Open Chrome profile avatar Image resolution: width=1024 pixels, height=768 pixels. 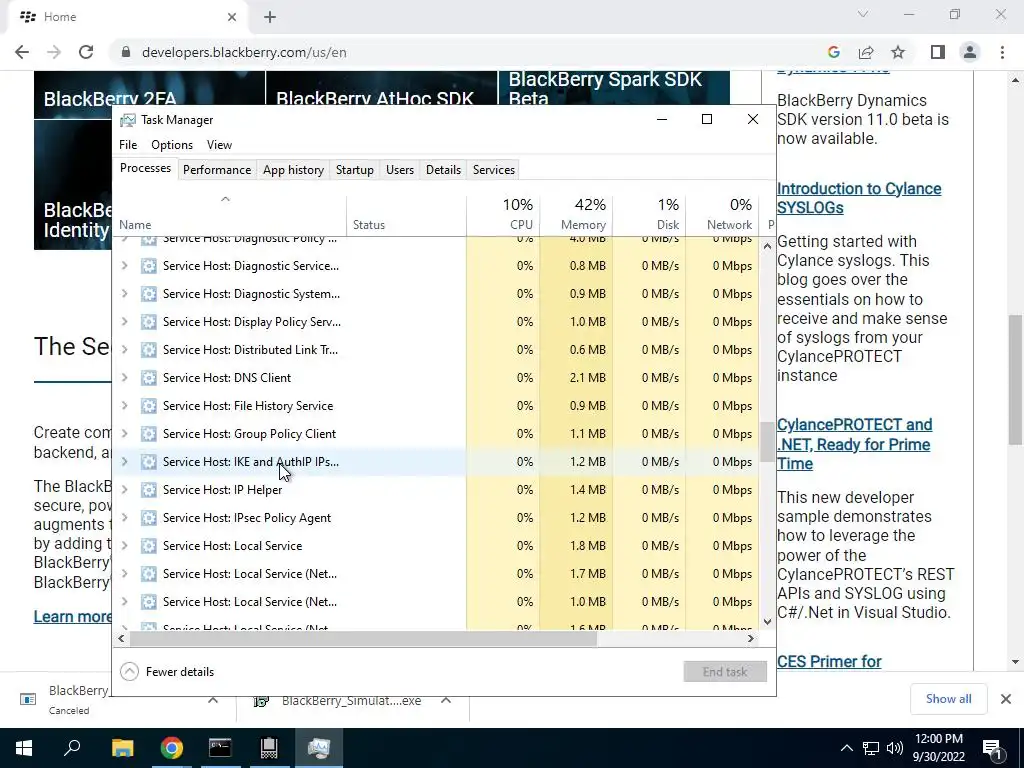click(x=970, y=52)
